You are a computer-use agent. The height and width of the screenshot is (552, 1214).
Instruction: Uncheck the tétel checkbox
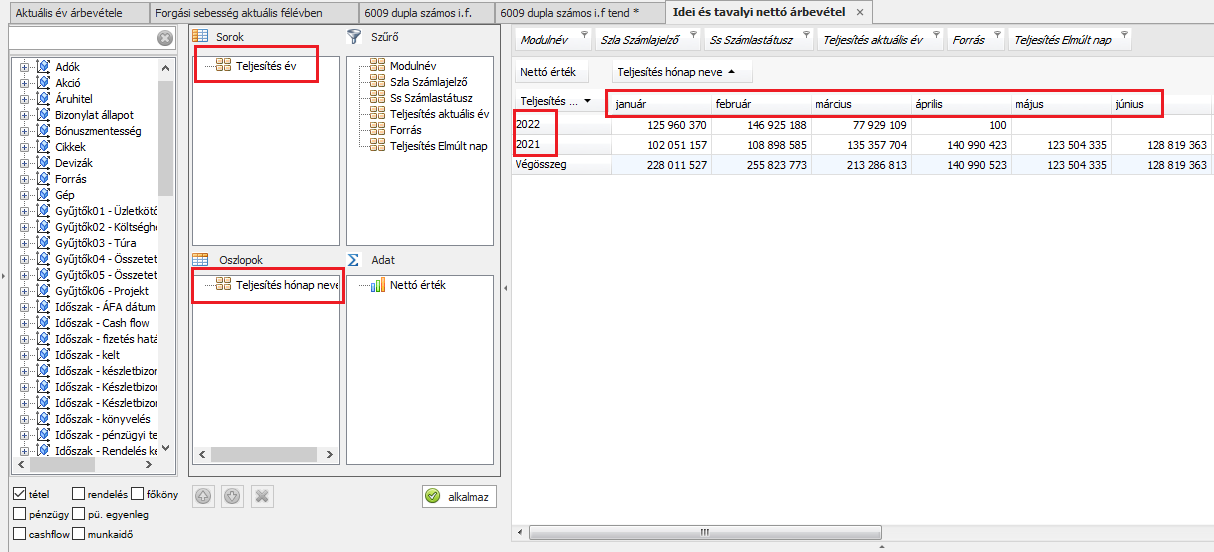pos(19,494)
